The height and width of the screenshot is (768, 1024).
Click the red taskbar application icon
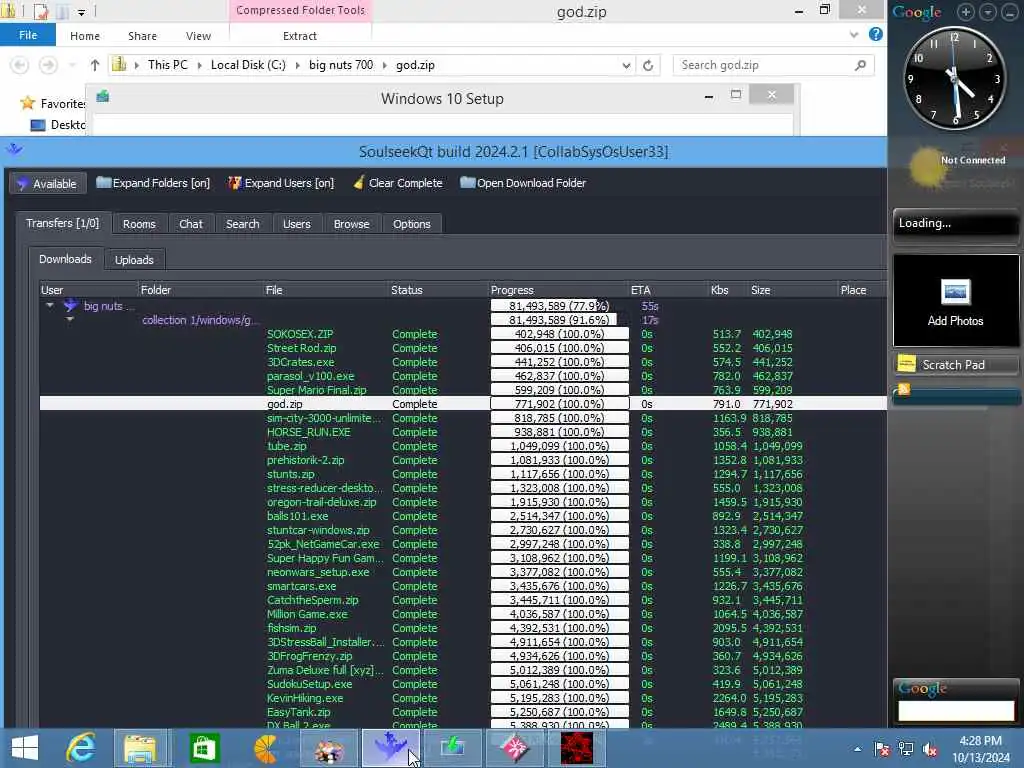(577, 748)
